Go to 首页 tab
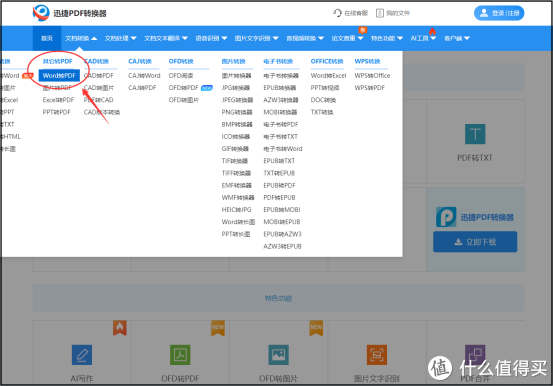This screenshot has height=386, width=553. 47,38
